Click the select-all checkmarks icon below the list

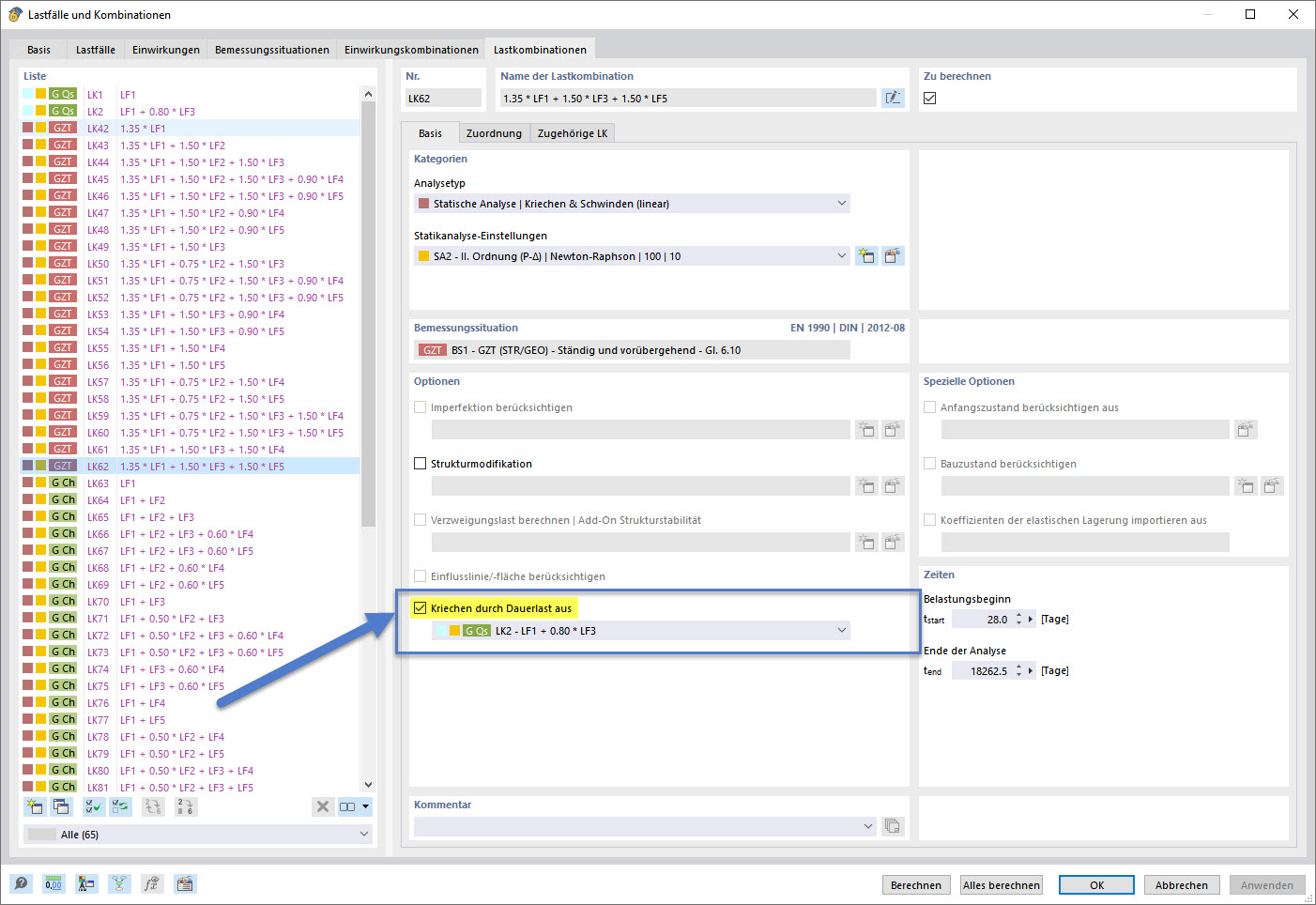(x=94, y=806)
